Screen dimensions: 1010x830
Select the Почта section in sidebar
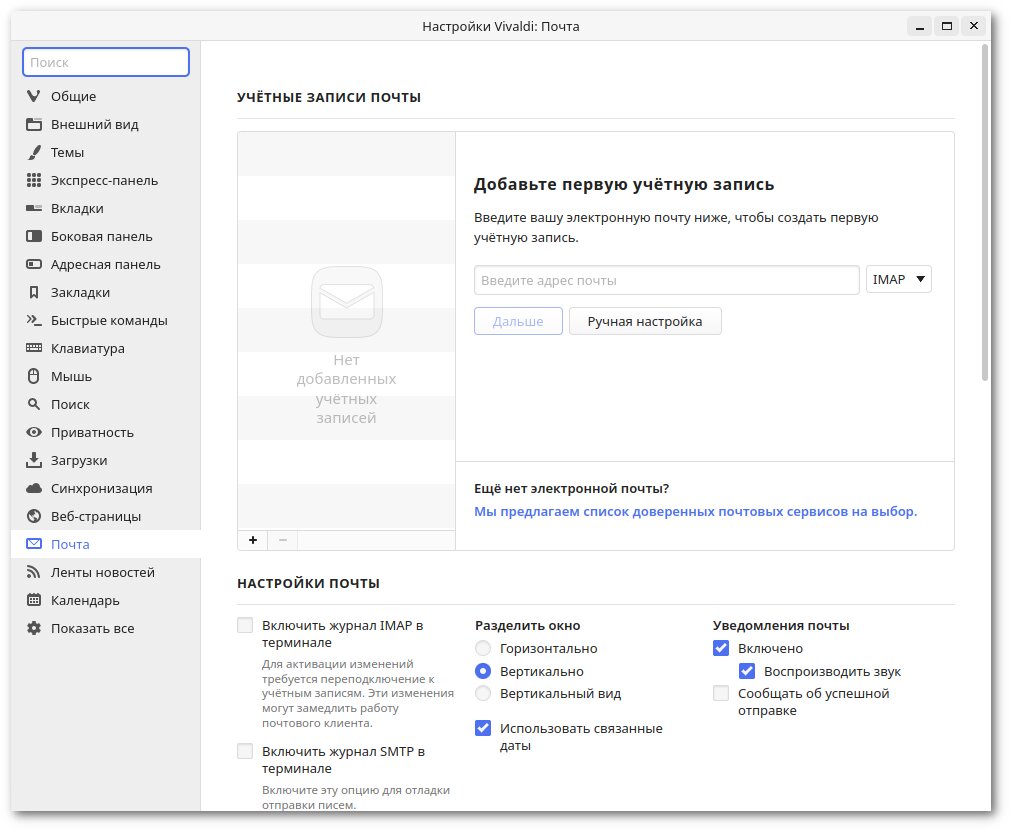click(106, 544)
